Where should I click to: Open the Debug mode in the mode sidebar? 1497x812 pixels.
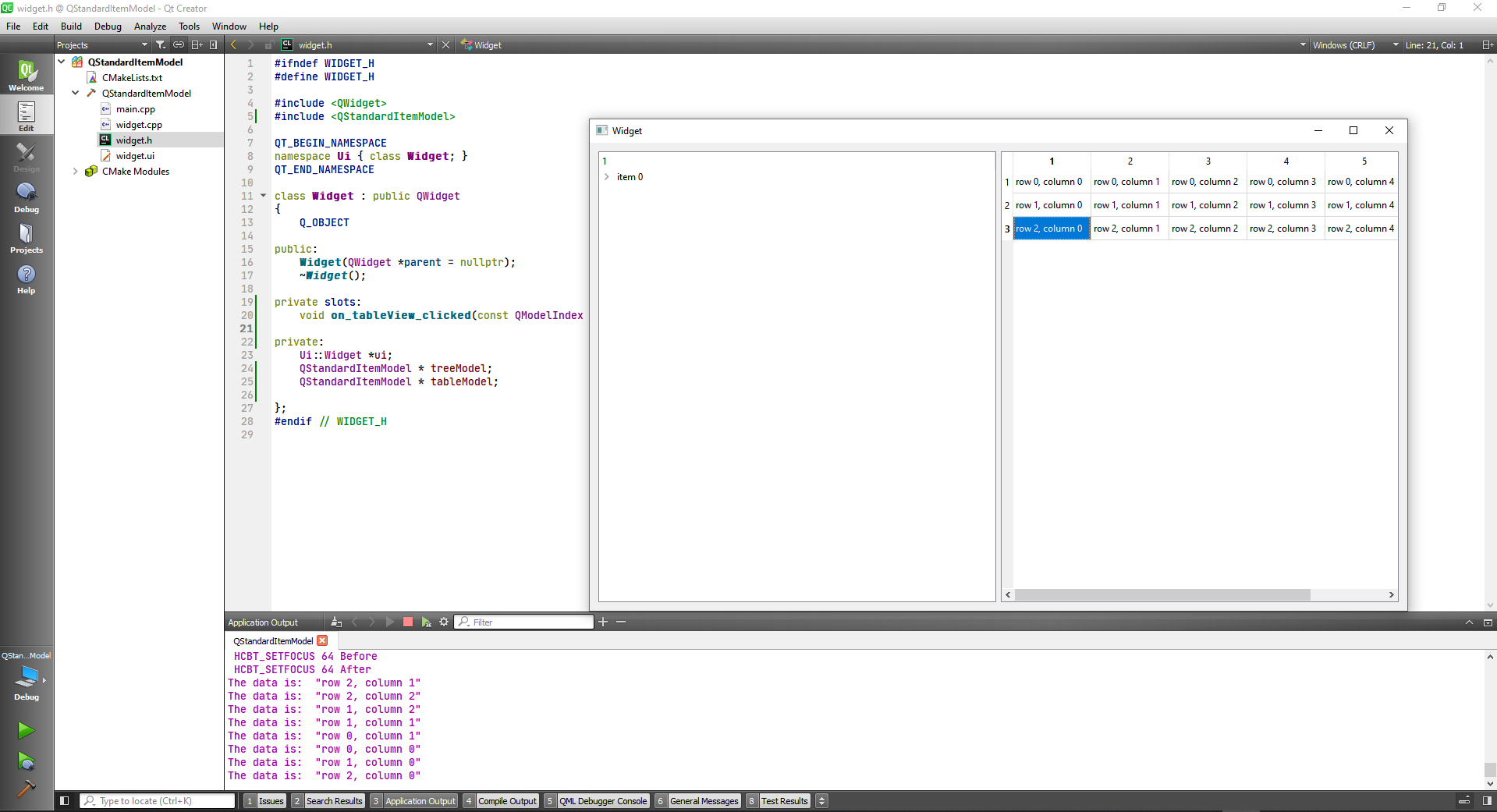tap(27, 197)
